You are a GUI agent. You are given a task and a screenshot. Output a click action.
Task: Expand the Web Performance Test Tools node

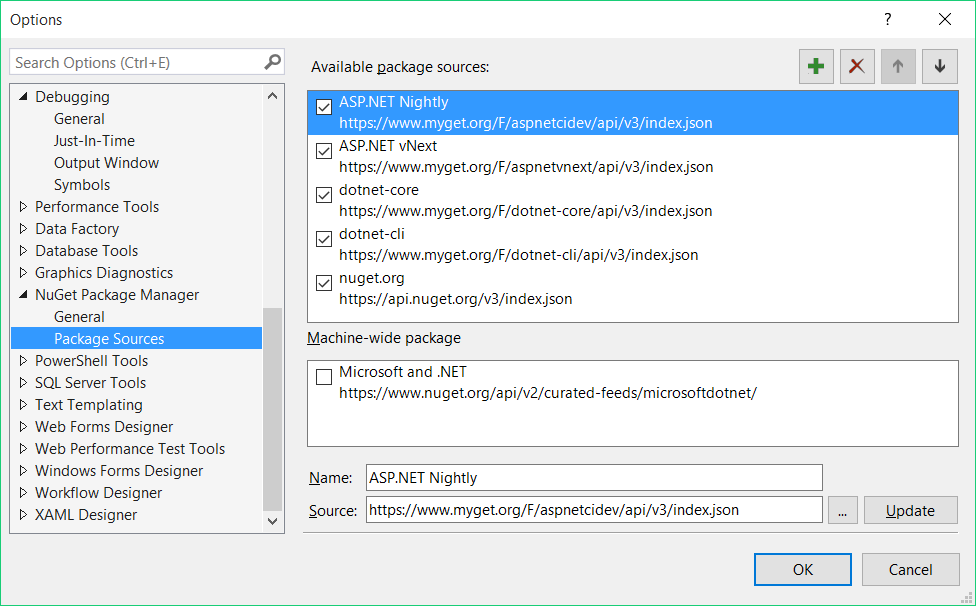tap(23, 449)
